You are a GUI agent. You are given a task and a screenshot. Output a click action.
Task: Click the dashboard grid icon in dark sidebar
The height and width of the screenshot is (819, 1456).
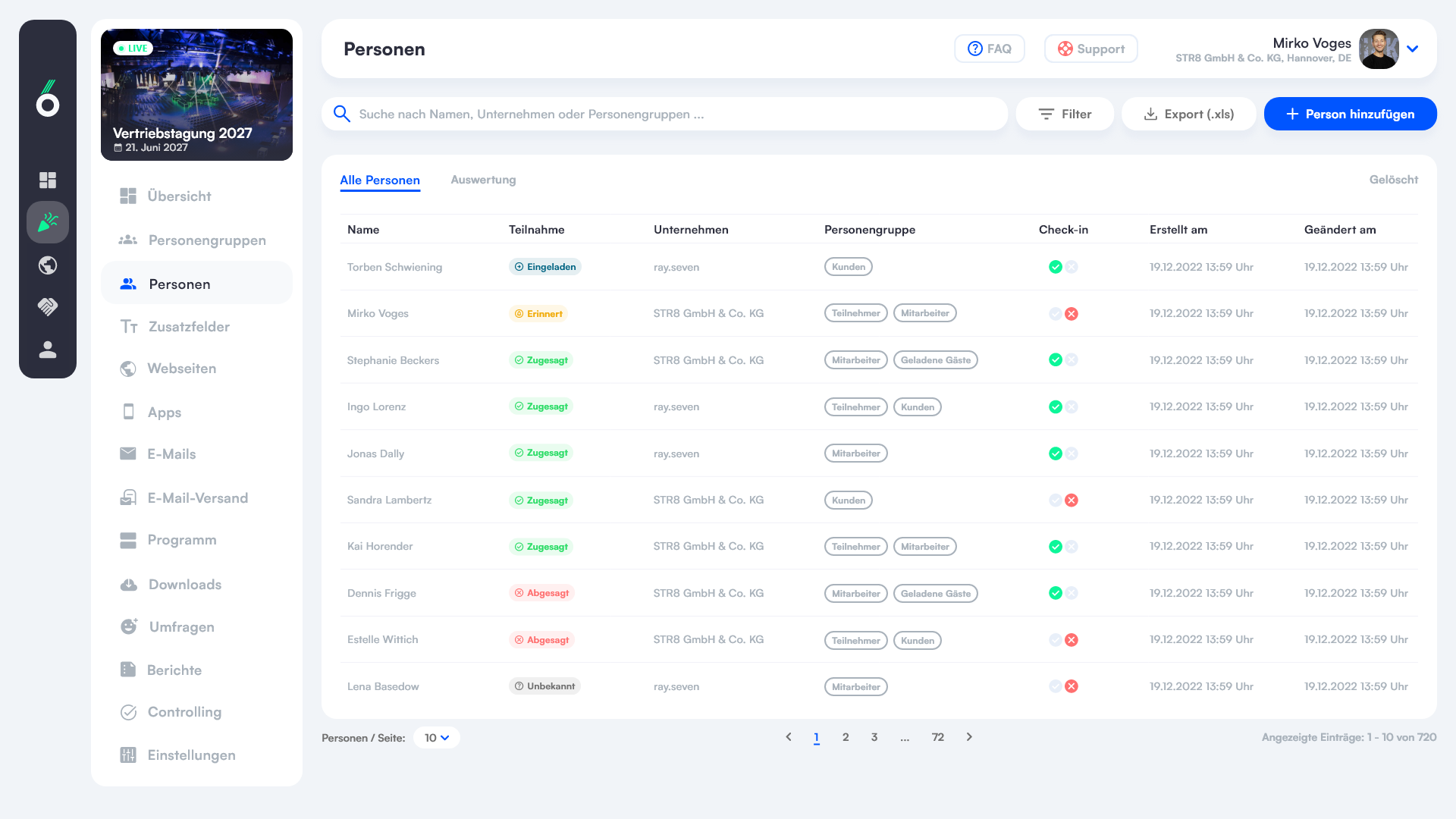tap(48, 180)
